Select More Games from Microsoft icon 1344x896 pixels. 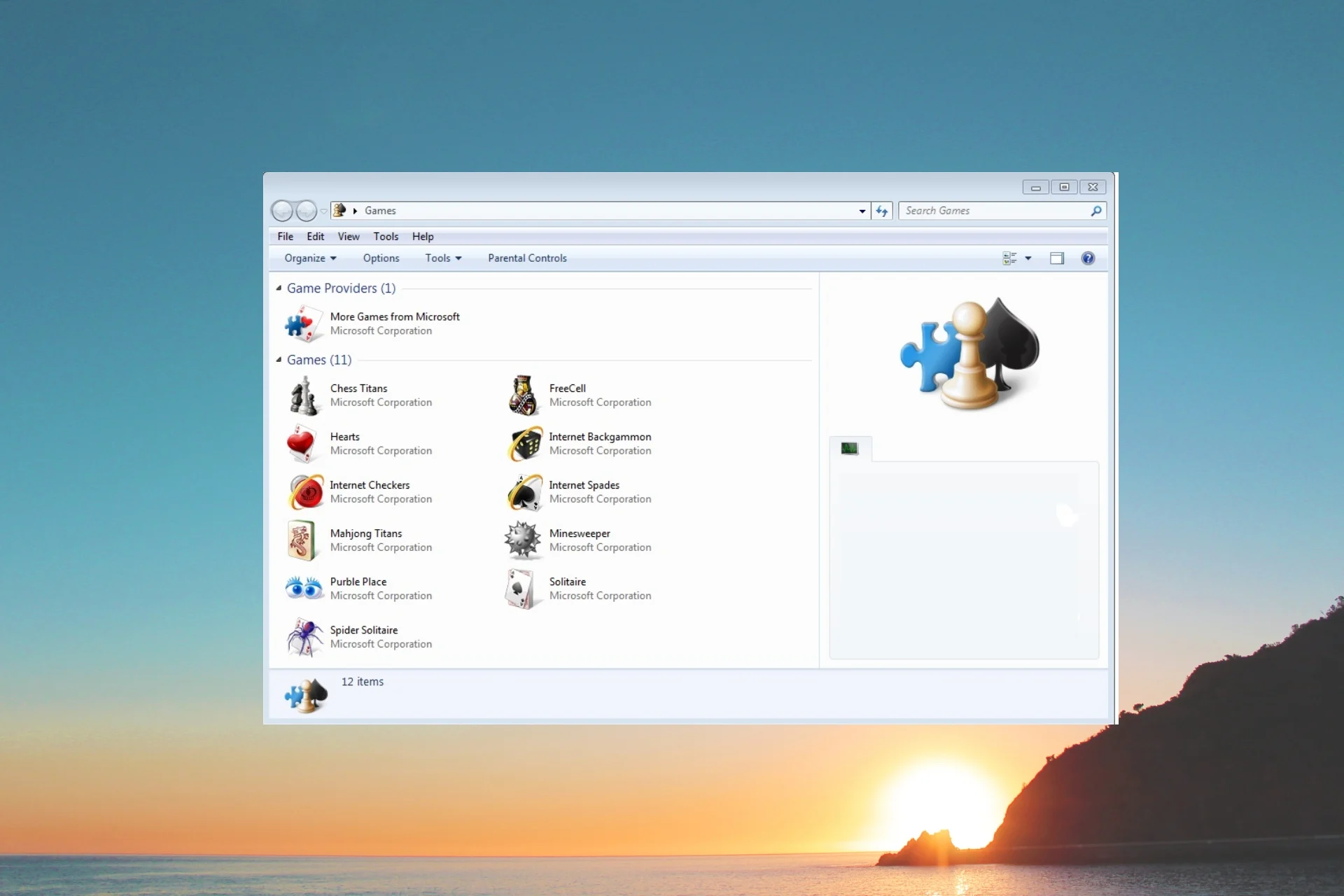coord(304,324)
